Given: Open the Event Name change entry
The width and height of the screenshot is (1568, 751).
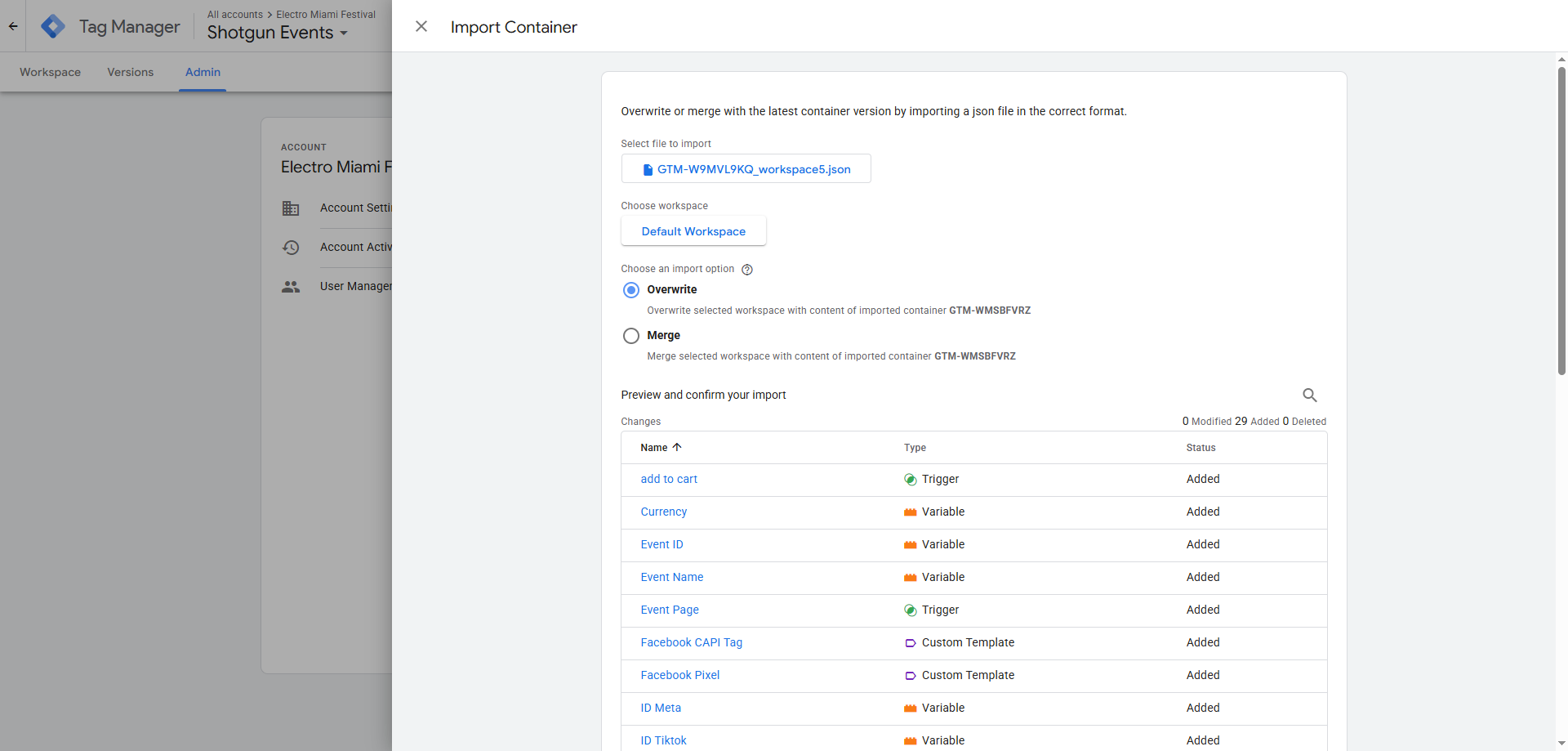Looking at the screenshot, I should click(x=672, y=577).
